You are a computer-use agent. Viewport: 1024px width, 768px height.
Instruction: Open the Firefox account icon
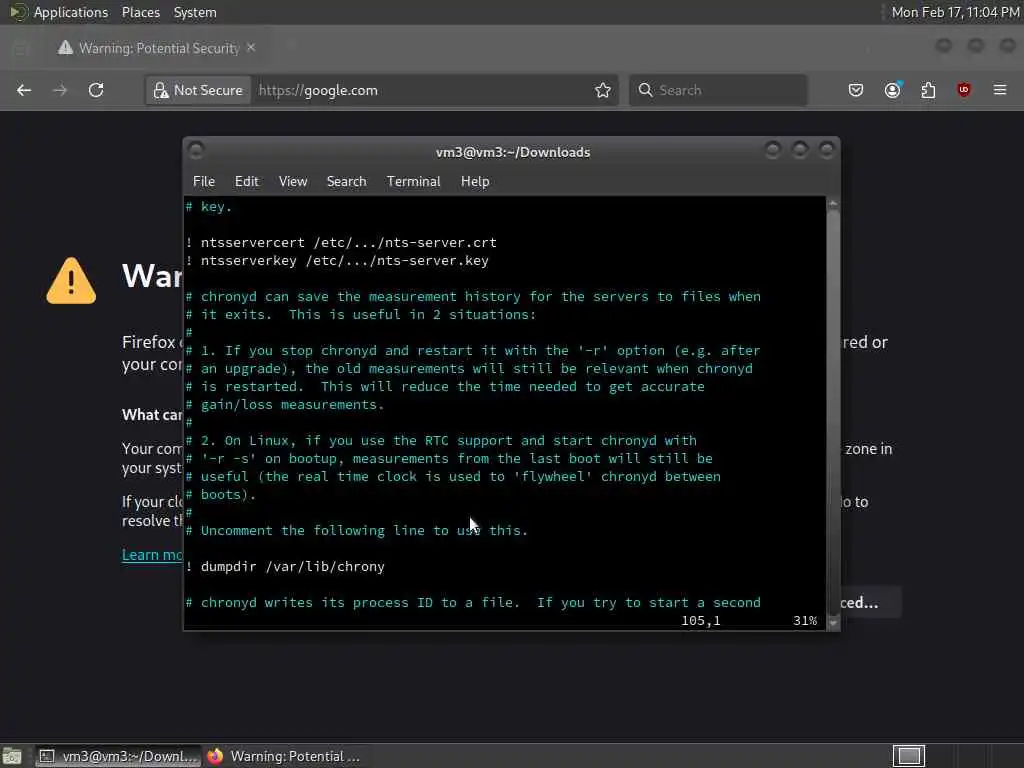coord(892,90)
